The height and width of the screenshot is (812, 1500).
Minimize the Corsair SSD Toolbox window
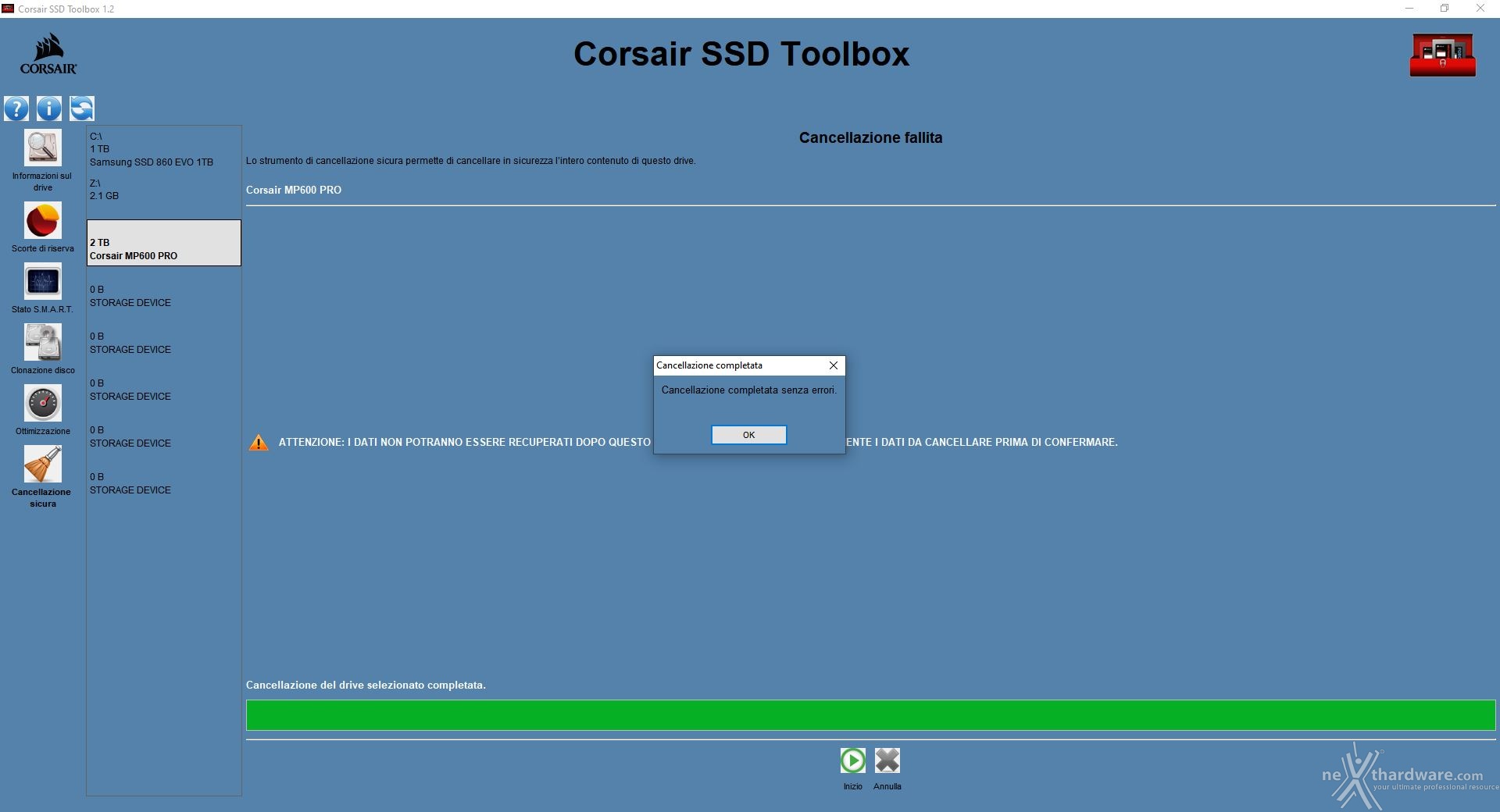click(x=1409, y=9)
